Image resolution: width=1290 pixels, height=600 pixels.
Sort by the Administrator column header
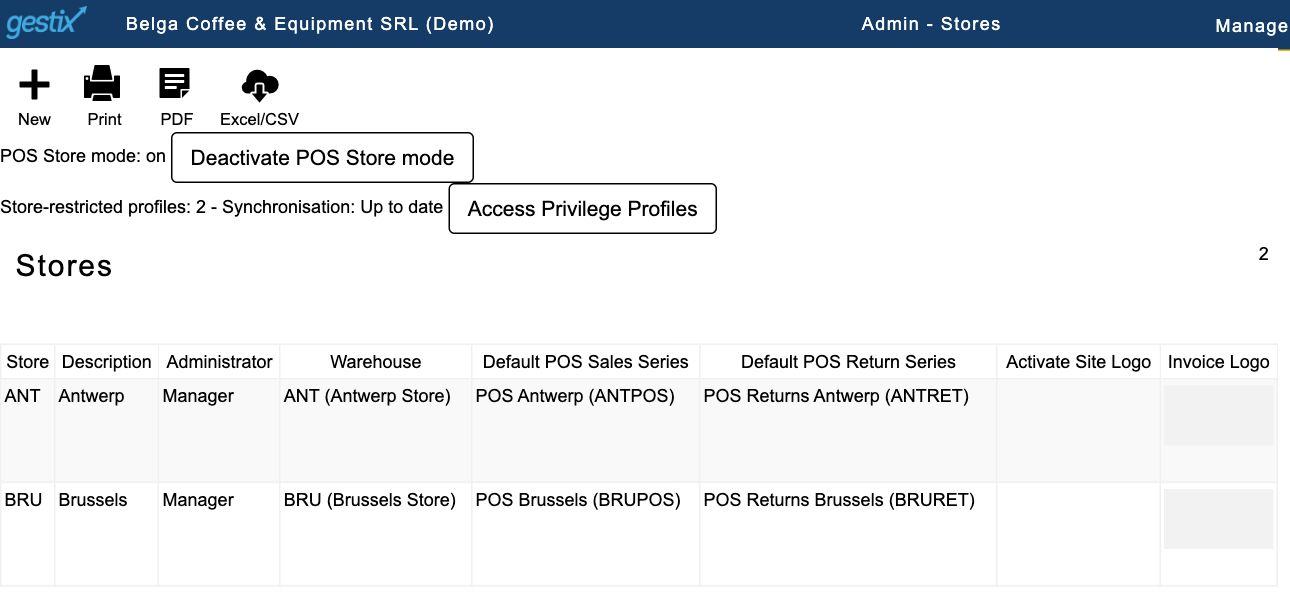click(x=219, y=362)
